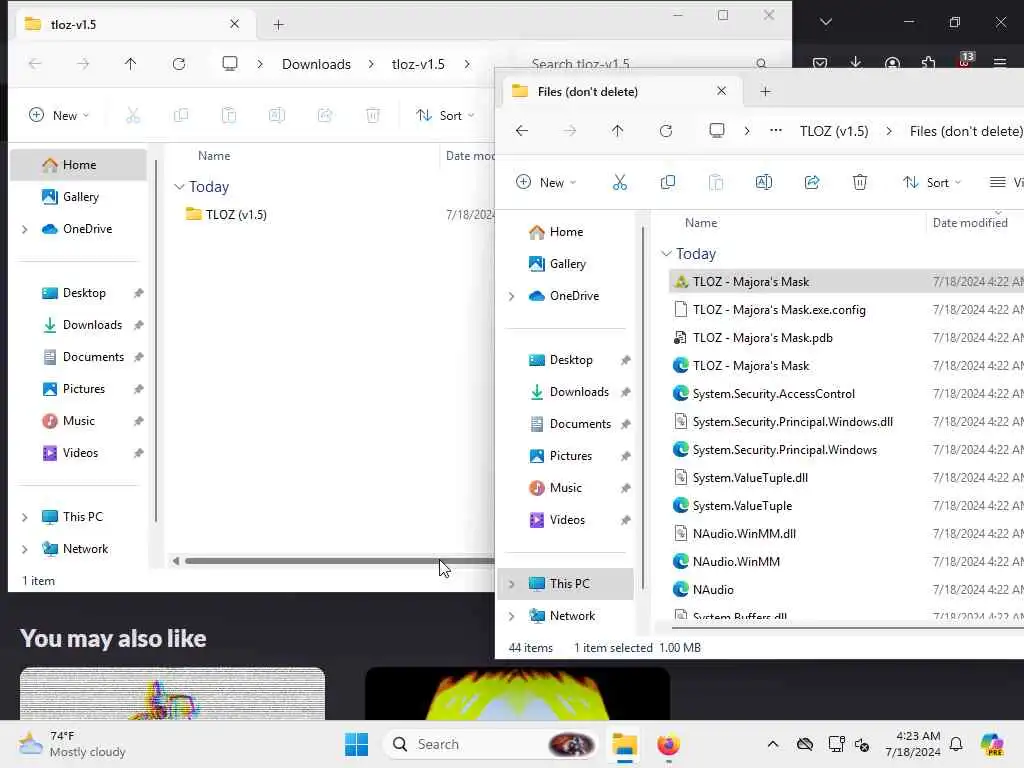Open New dropdown in tloz-v1.5 window
The height and width of the screenshot is (768, 1024).
(x=59, y=116)
